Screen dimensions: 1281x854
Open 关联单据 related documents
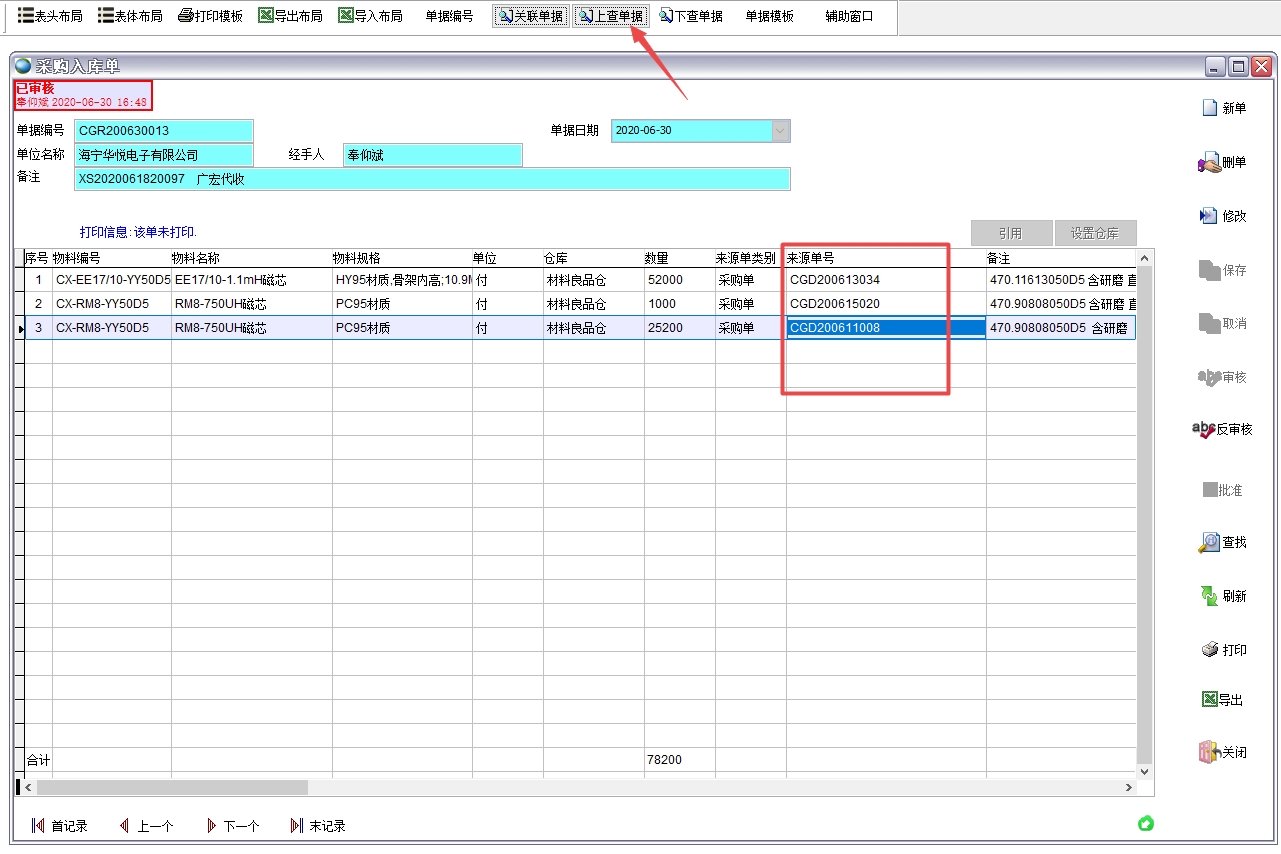pos(531,16)
